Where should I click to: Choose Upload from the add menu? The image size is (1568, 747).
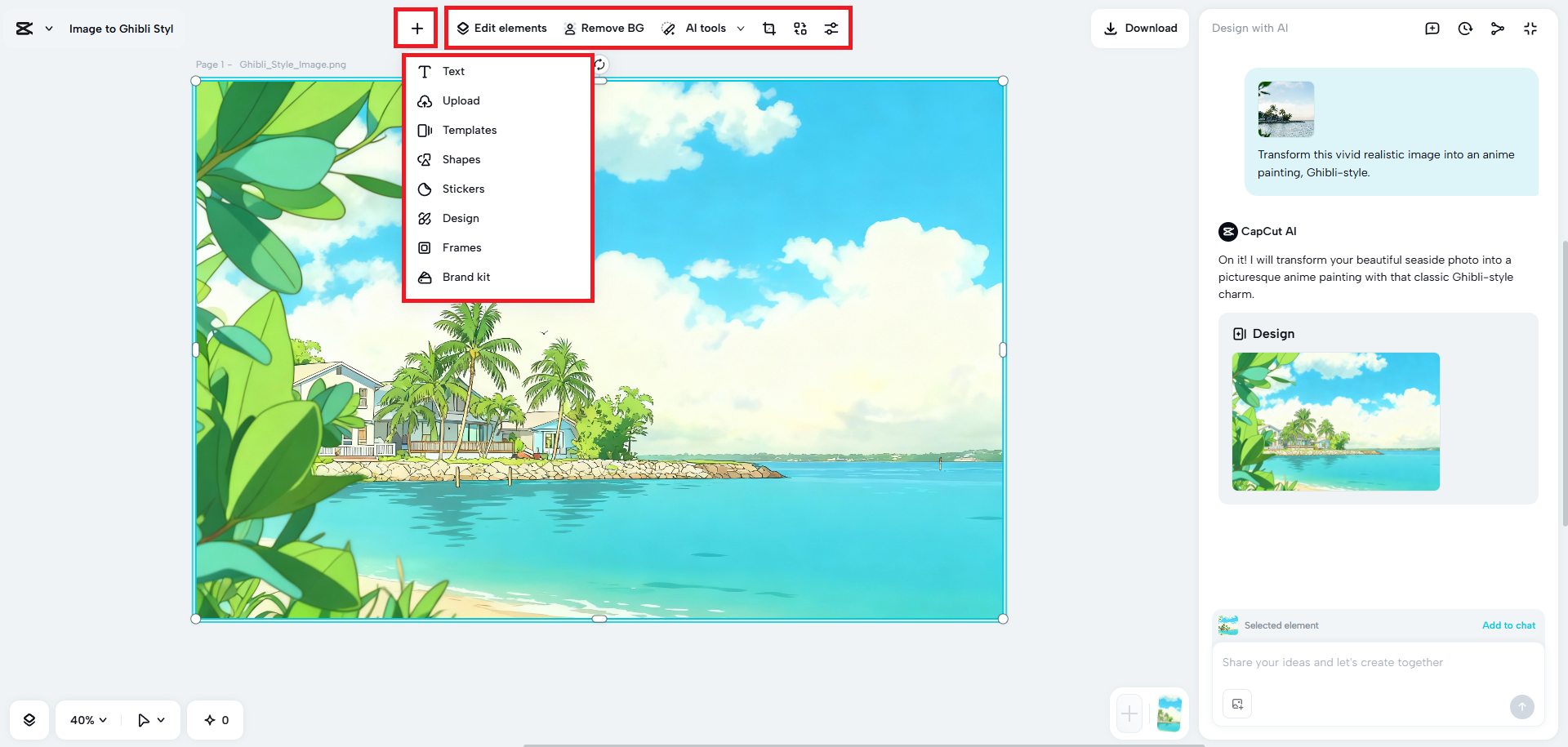tap(498, 101)
